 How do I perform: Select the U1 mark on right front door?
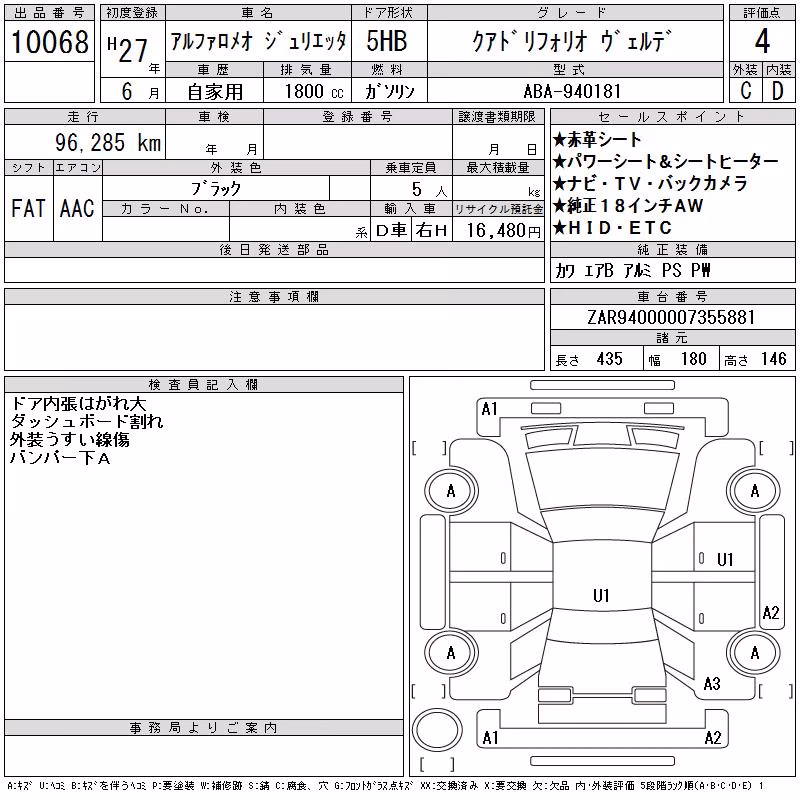pyautogui.click(x=725, y=560)
